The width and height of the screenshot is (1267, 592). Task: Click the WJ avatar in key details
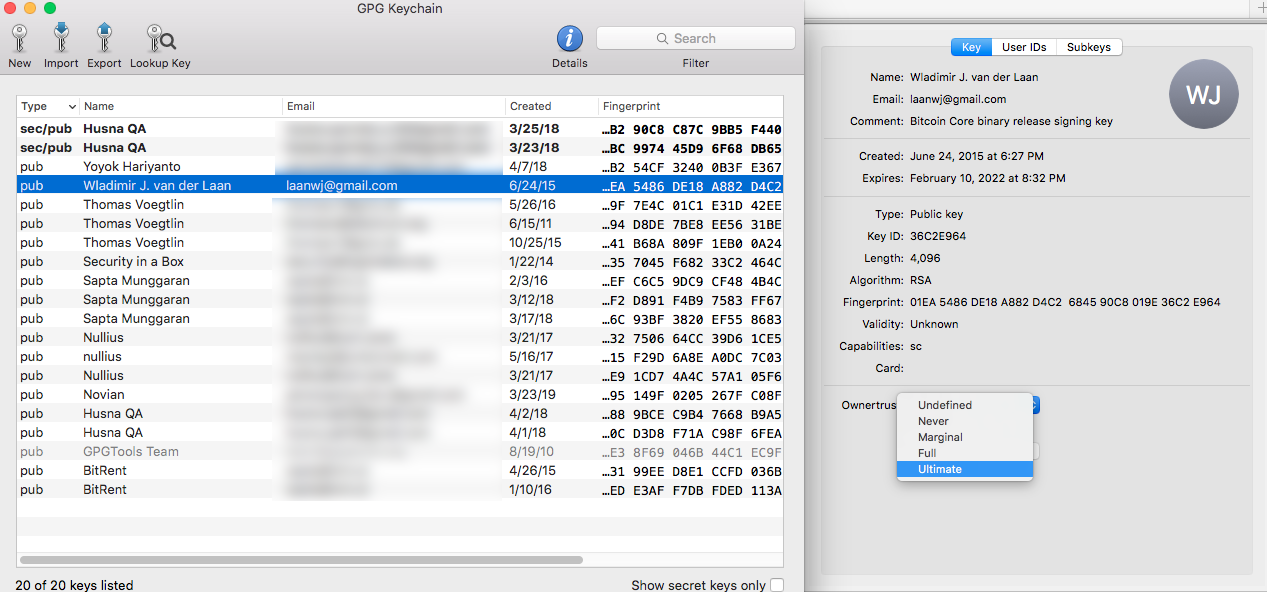pos(1204,95)
